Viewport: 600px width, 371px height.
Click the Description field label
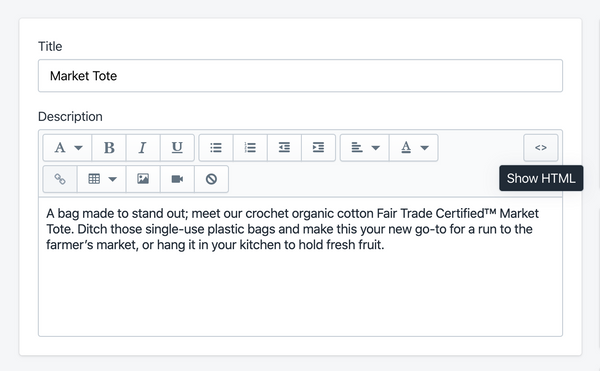pos(70,116)
